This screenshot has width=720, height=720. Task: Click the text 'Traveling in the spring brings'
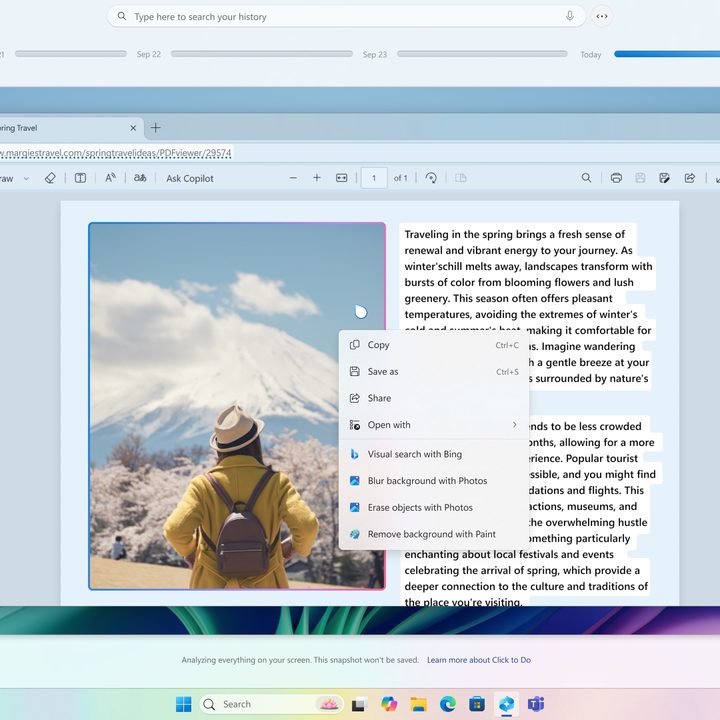click(478, 234)
